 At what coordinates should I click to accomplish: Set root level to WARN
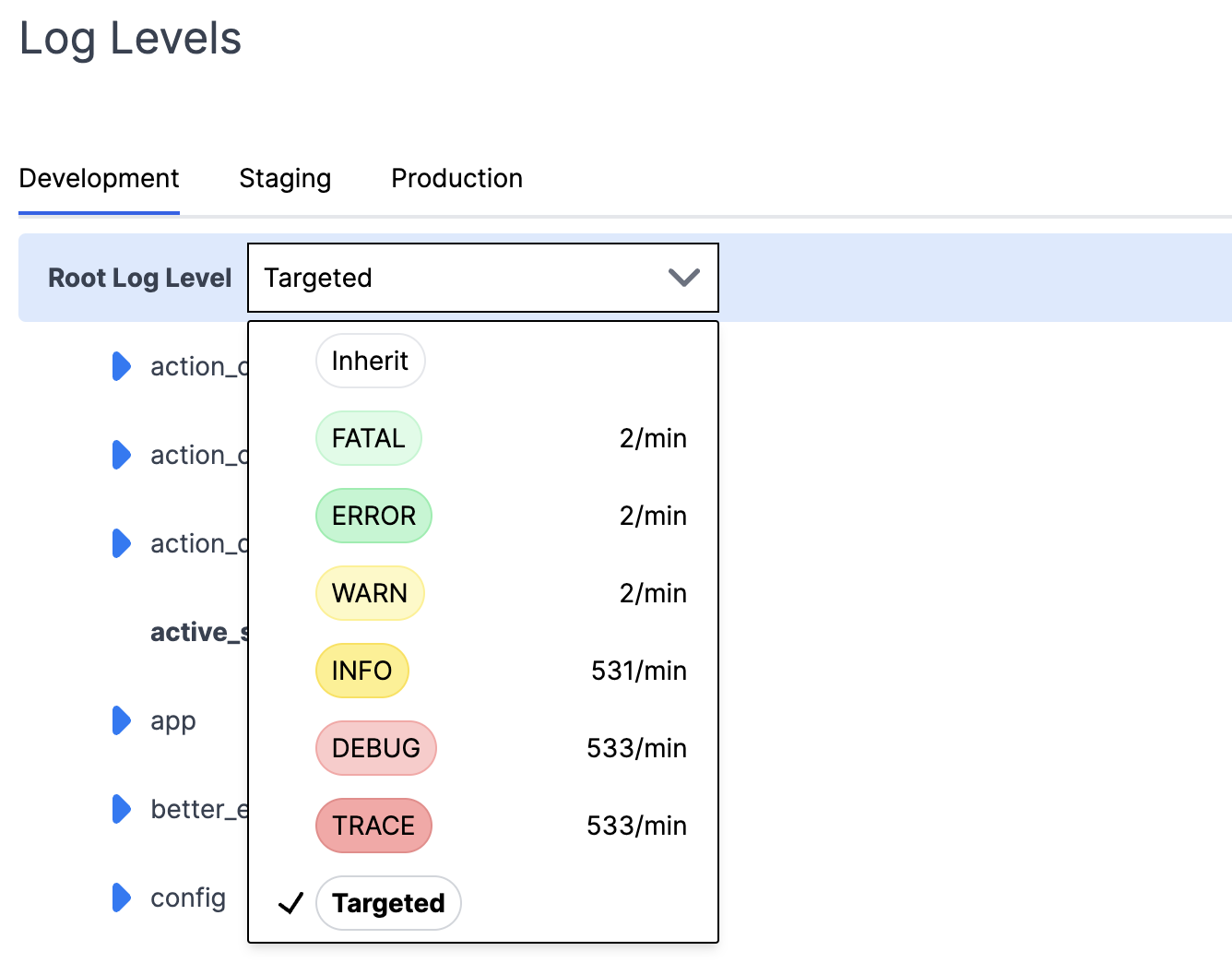point(370,593)
